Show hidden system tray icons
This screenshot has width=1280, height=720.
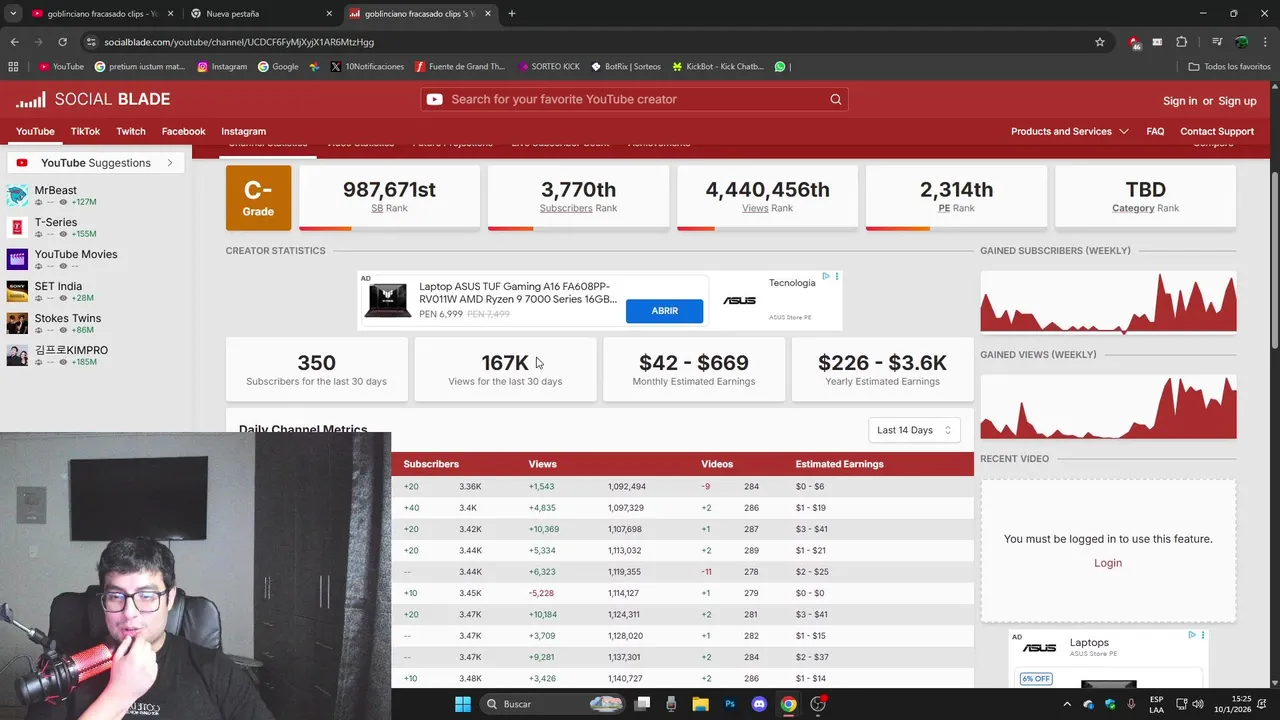click(x=1068, y=704)
